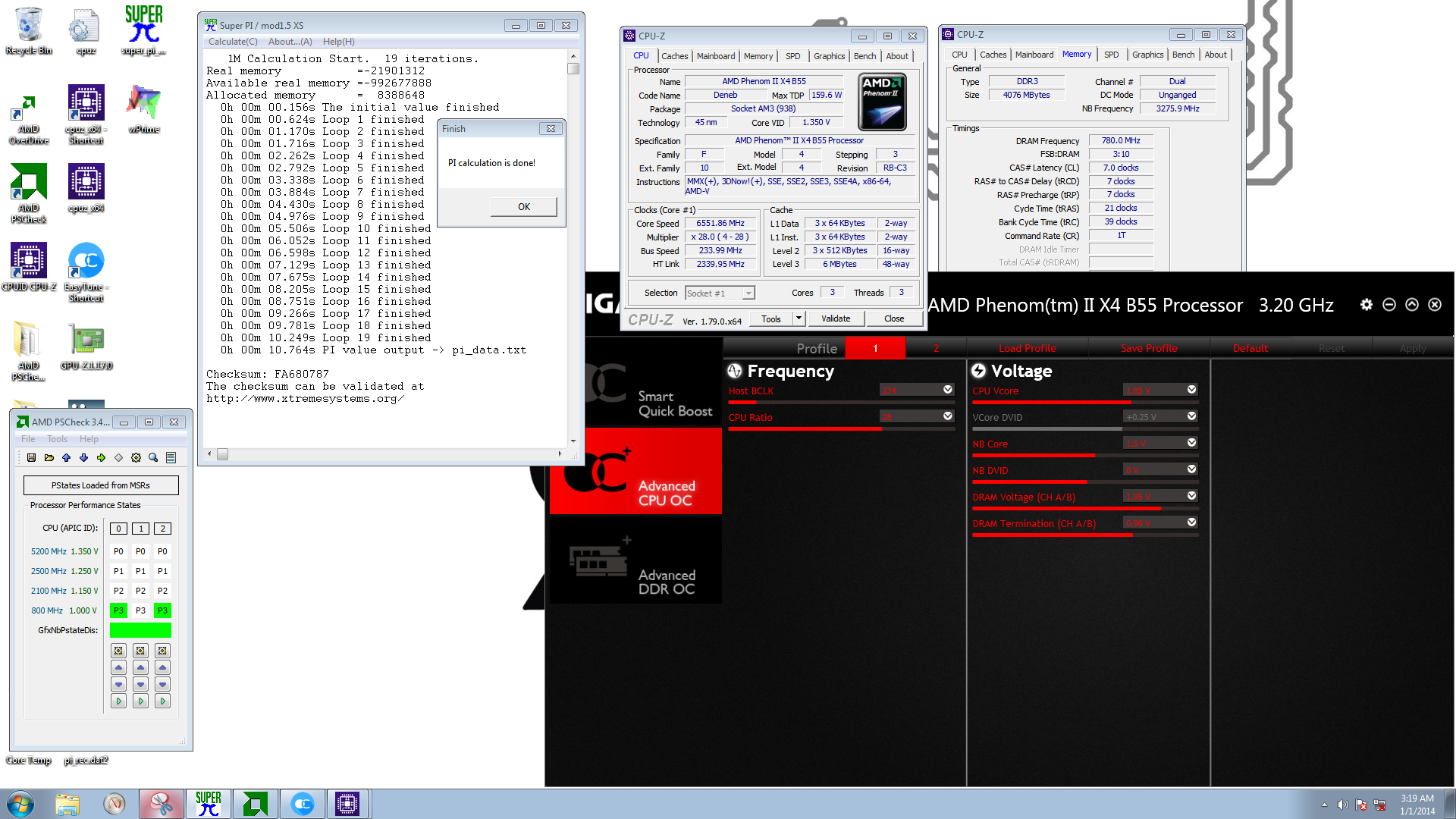
Task: Click the EasyTune taskbar icon
Action: pos(302,804)
